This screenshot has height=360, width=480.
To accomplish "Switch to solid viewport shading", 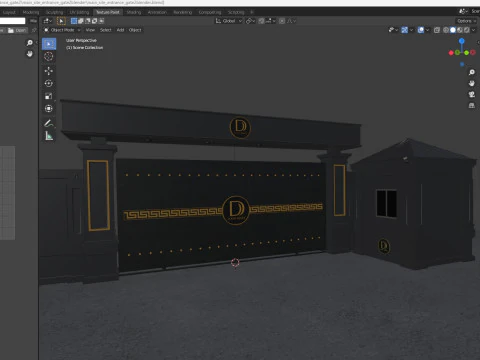I will tap(453, 30).
